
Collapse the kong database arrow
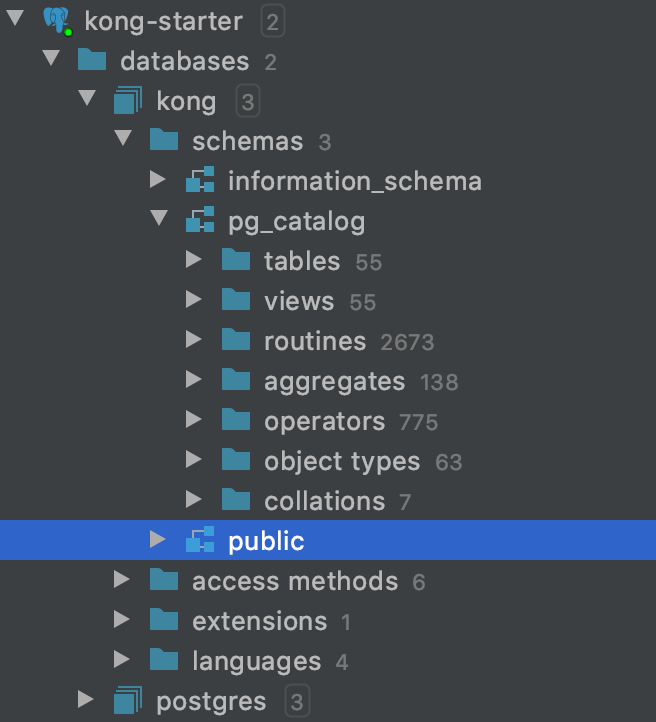[87, 98]
